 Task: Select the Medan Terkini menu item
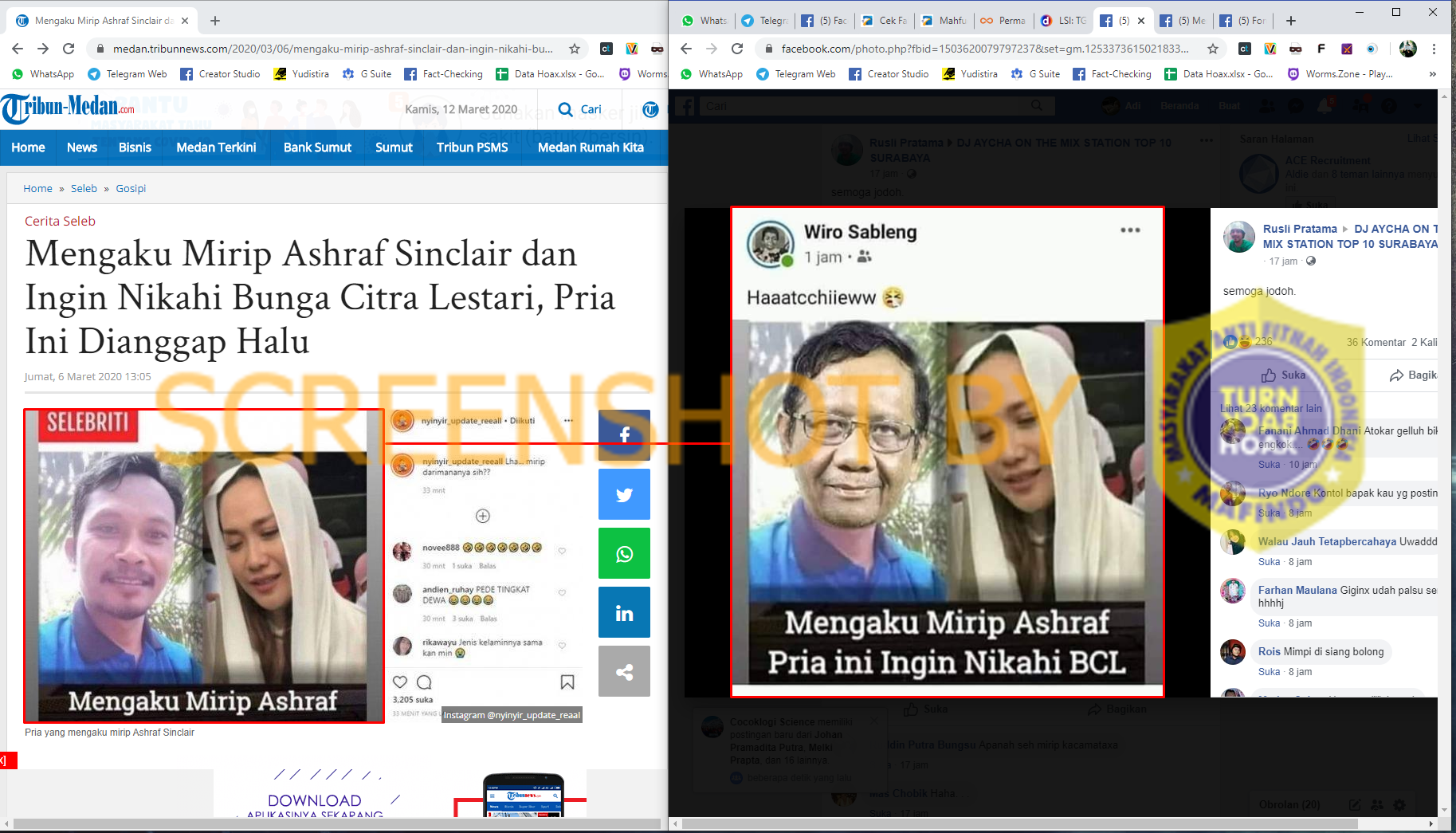click(216, 147)
